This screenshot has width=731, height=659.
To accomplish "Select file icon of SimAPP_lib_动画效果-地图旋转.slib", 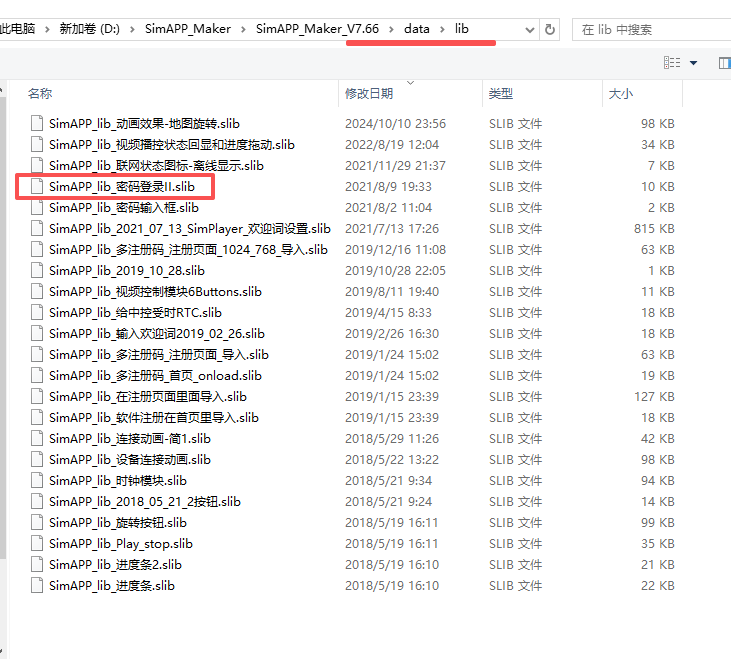I will [x=38, y=124].
